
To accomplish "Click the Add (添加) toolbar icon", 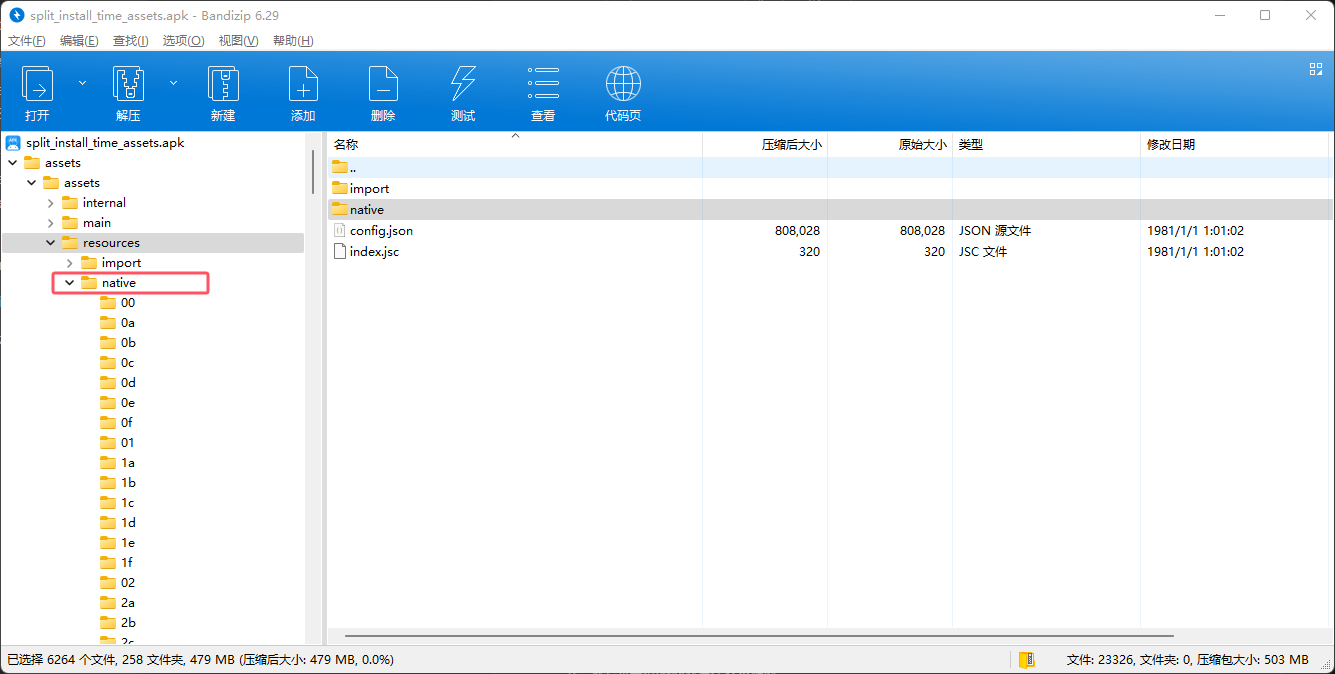I will [x=303, y=85].
